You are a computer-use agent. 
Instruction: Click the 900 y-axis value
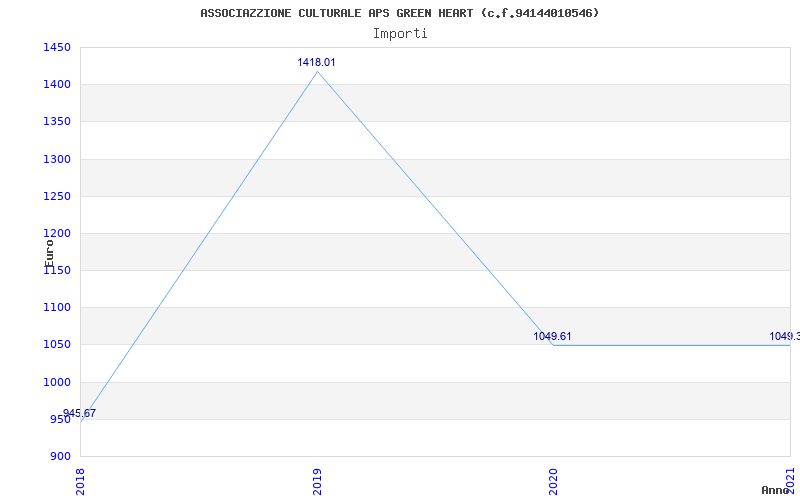click(60, 456)
